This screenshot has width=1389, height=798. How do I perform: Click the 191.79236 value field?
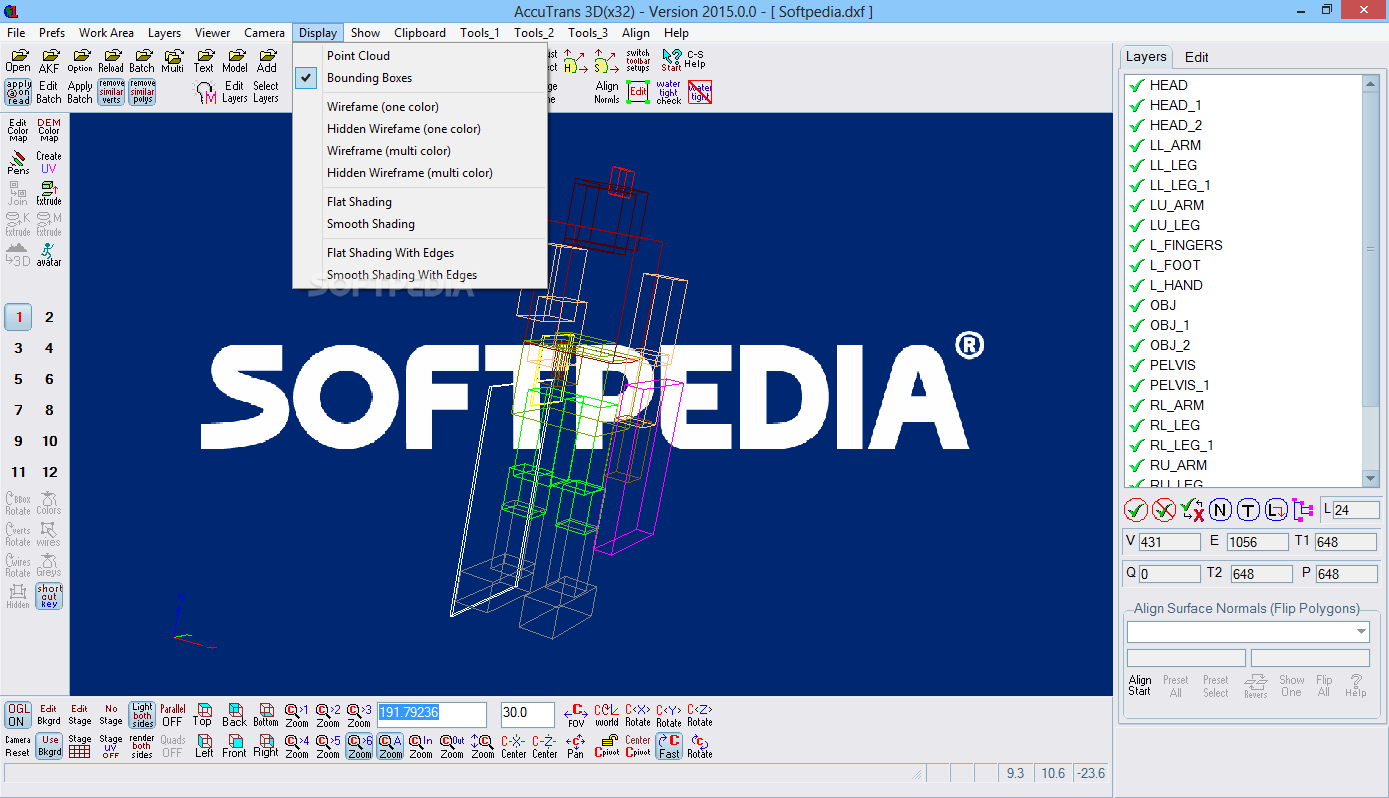click(431, 714)
